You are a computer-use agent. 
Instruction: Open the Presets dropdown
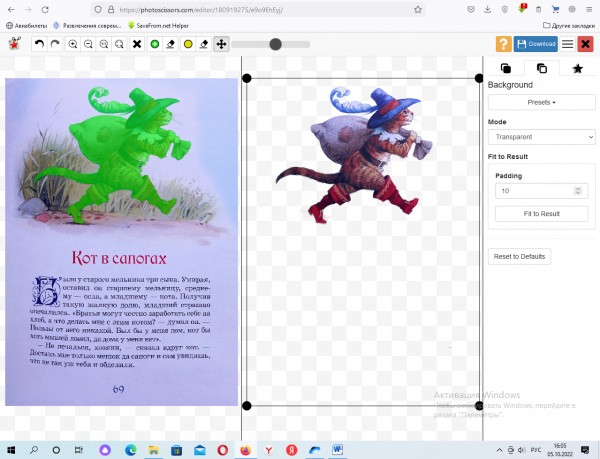tap(541, 102)
